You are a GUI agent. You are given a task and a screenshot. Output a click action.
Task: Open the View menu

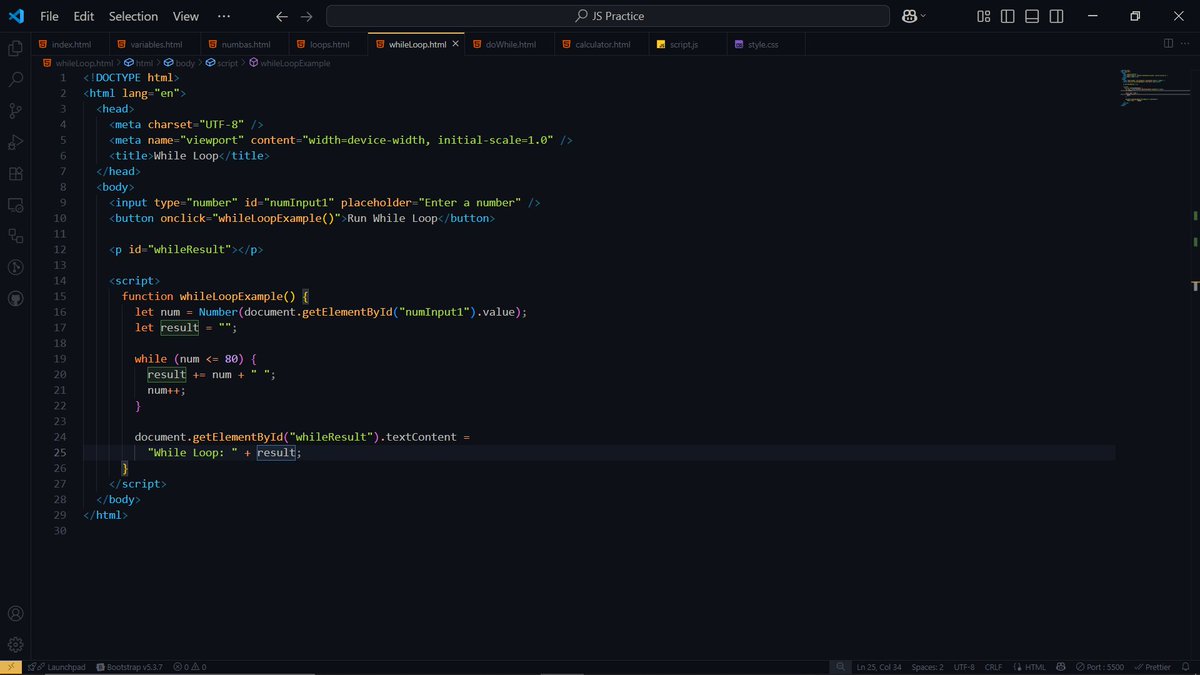tap(186, 16)
